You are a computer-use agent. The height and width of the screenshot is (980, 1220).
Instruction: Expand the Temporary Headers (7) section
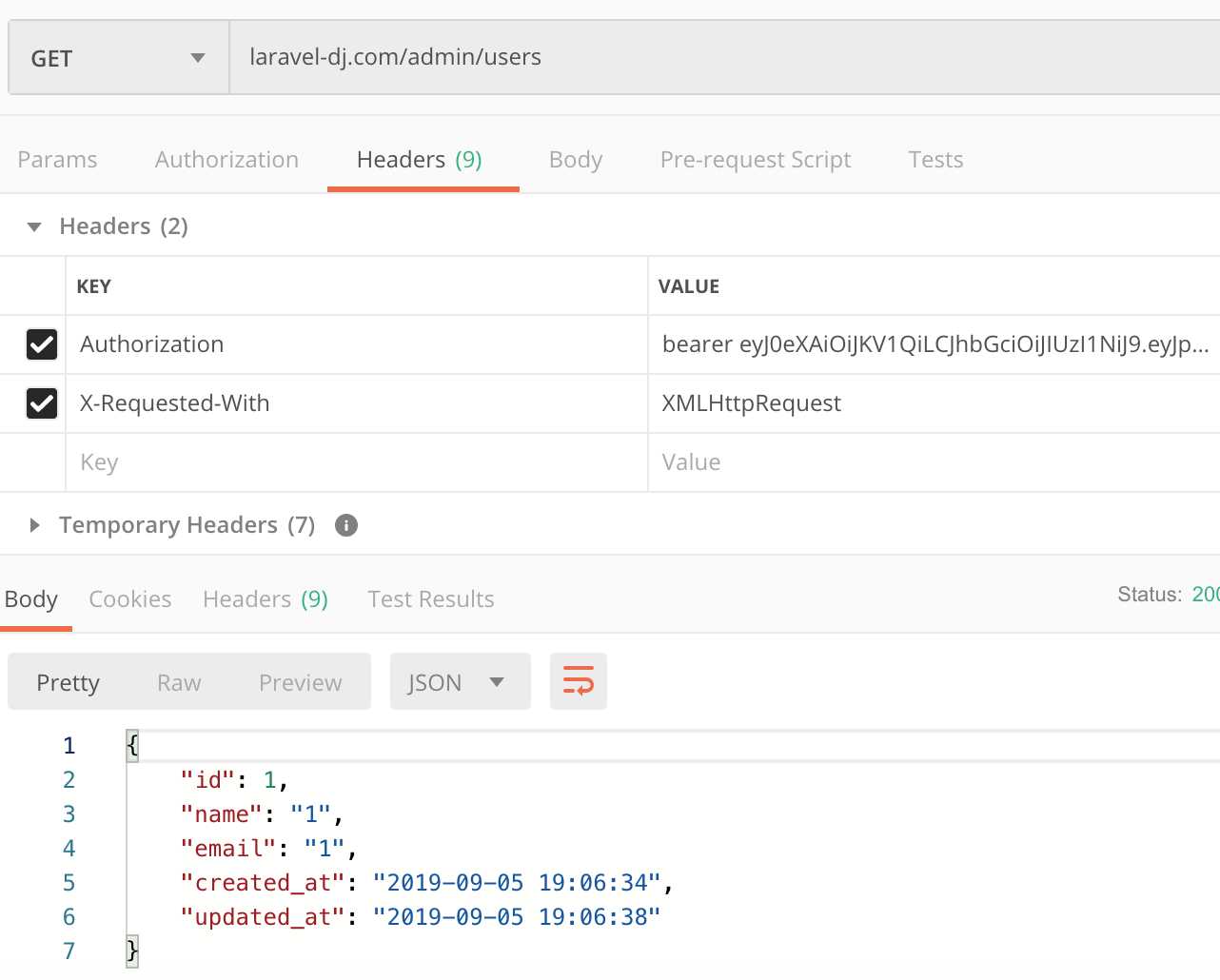tap(35, 525)
